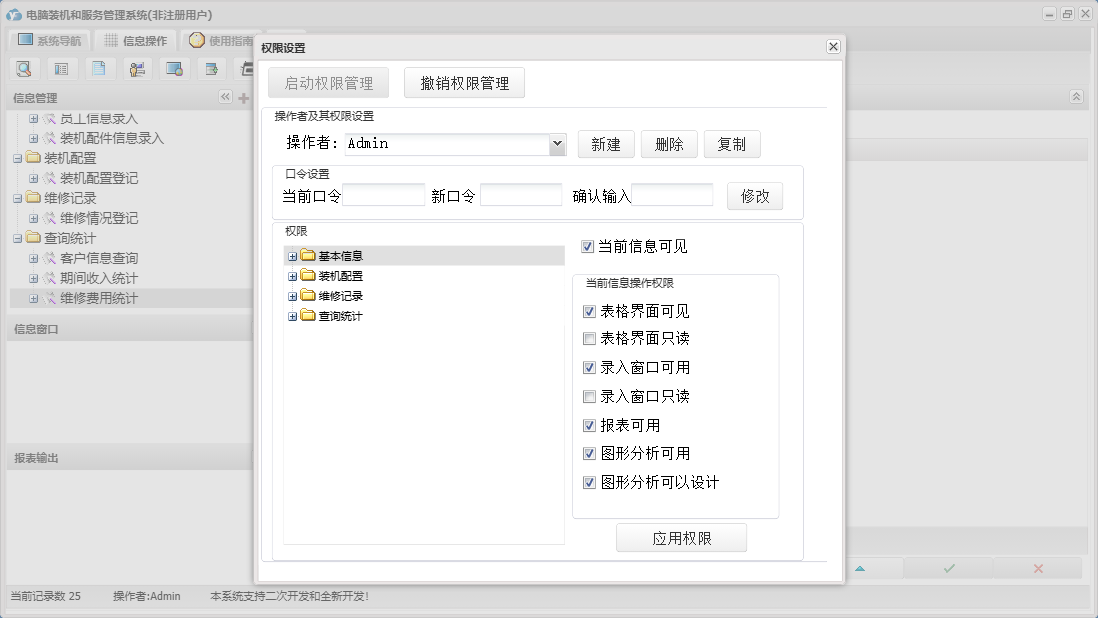
Task: Collapse the 查询统计 folder in sidebar
Action: pyautogui.click(x=18, y=239)
